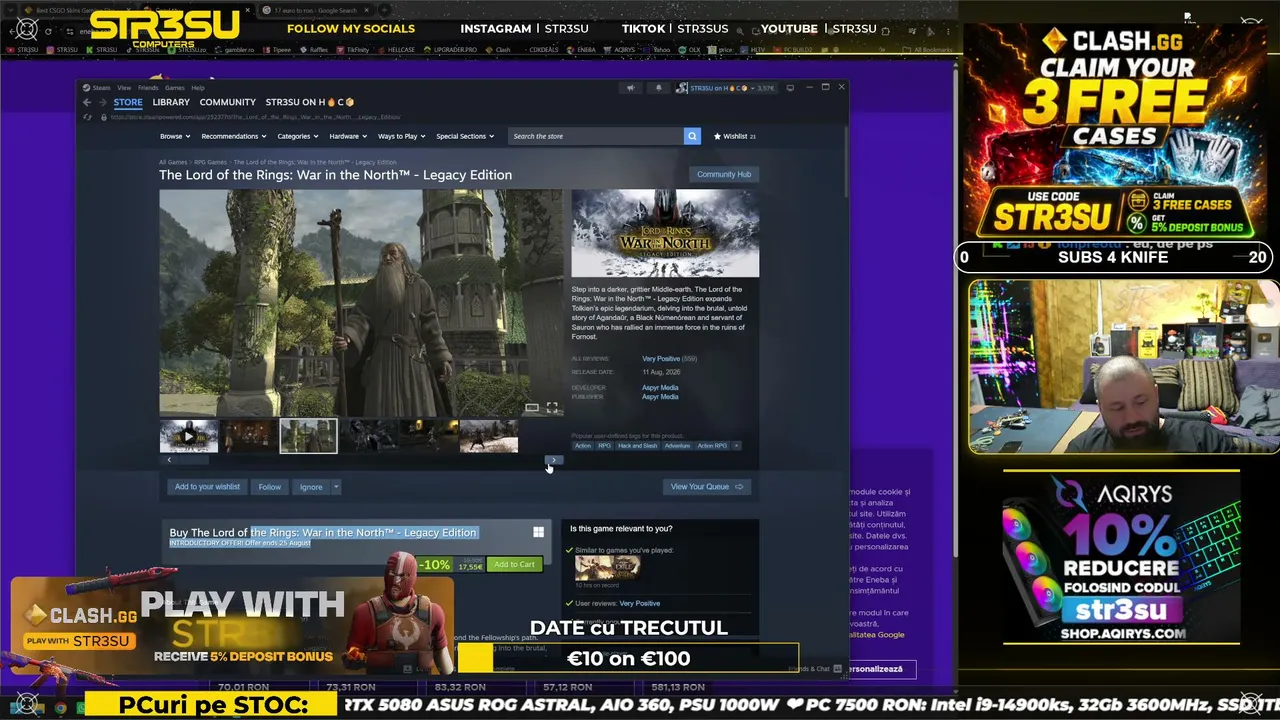
Task: Switch to the COMMUNITY tab
Action: tap(228, 102)
